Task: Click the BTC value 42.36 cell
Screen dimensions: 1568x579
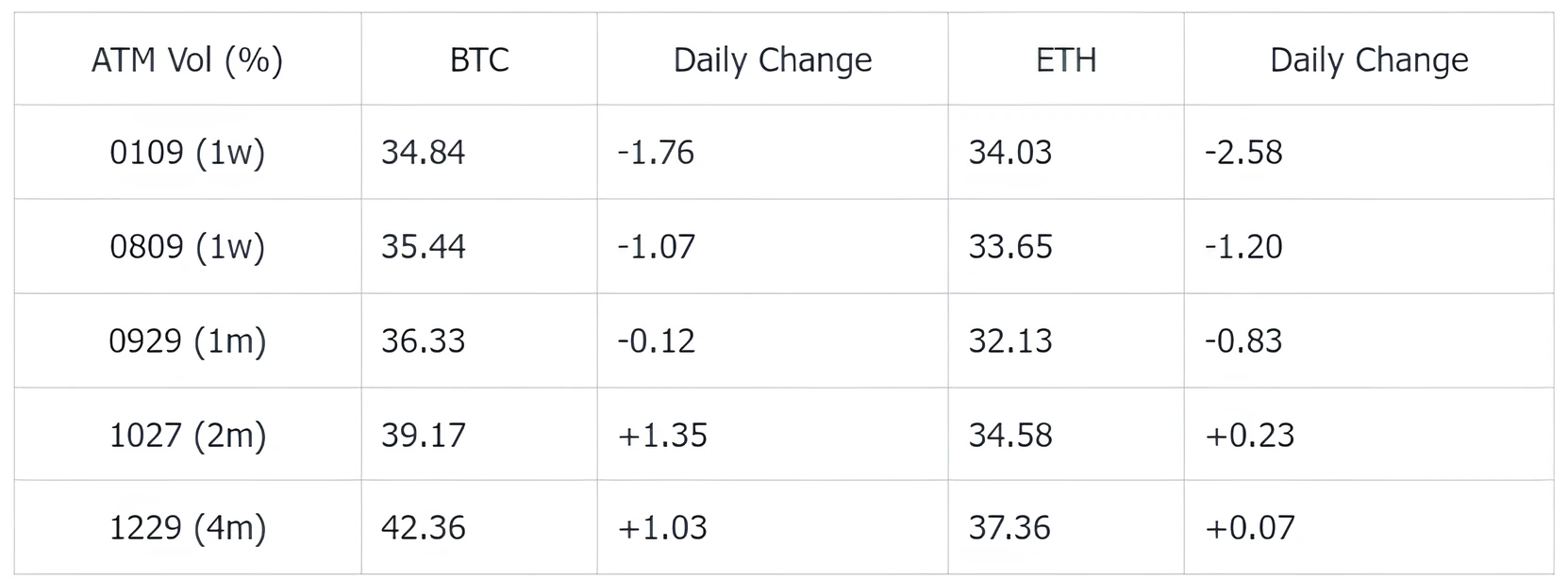Action: (423, 527)
